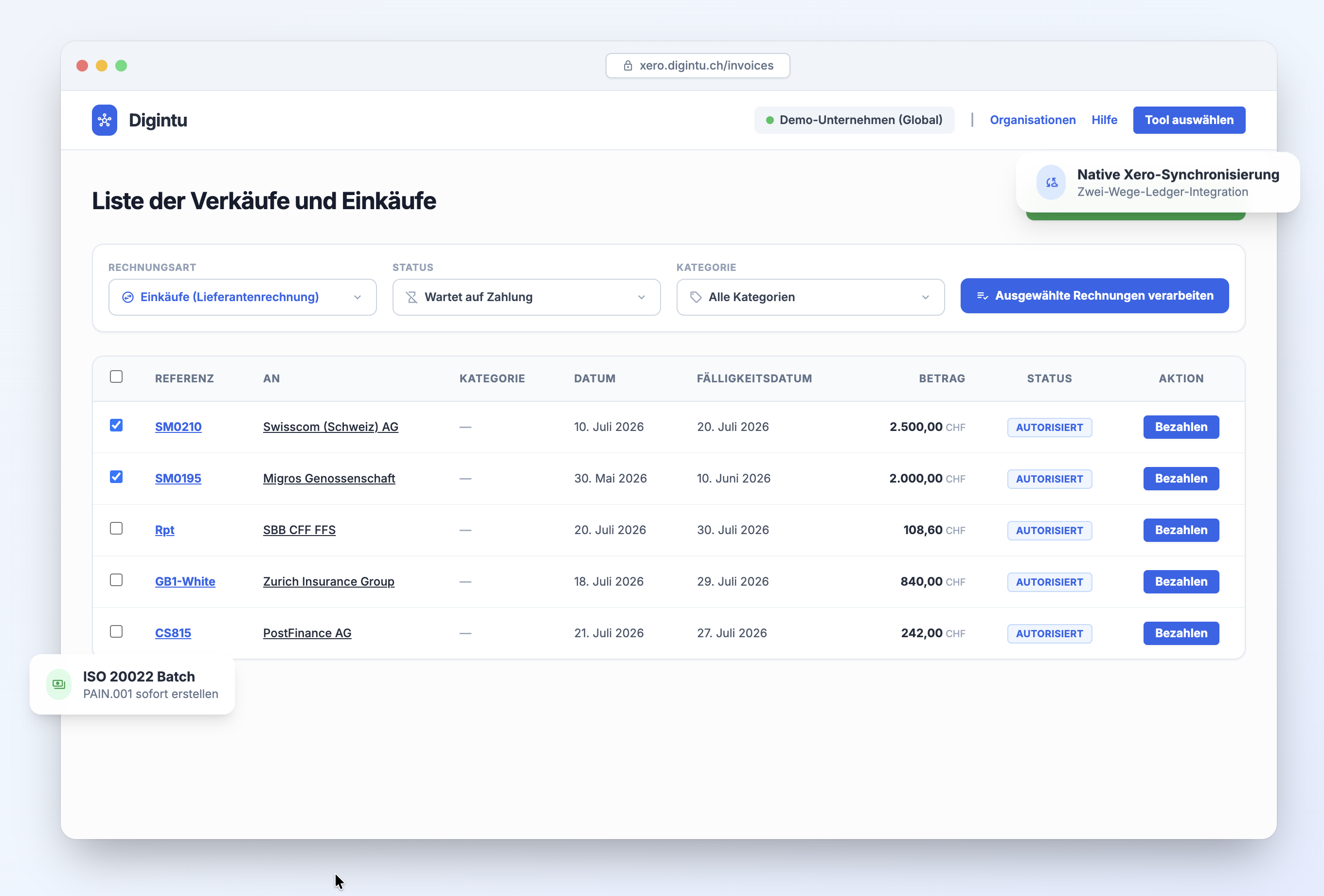The image size is (1324, 896).
Task: Click the Digintu logo icon
Action: point(104,120)
